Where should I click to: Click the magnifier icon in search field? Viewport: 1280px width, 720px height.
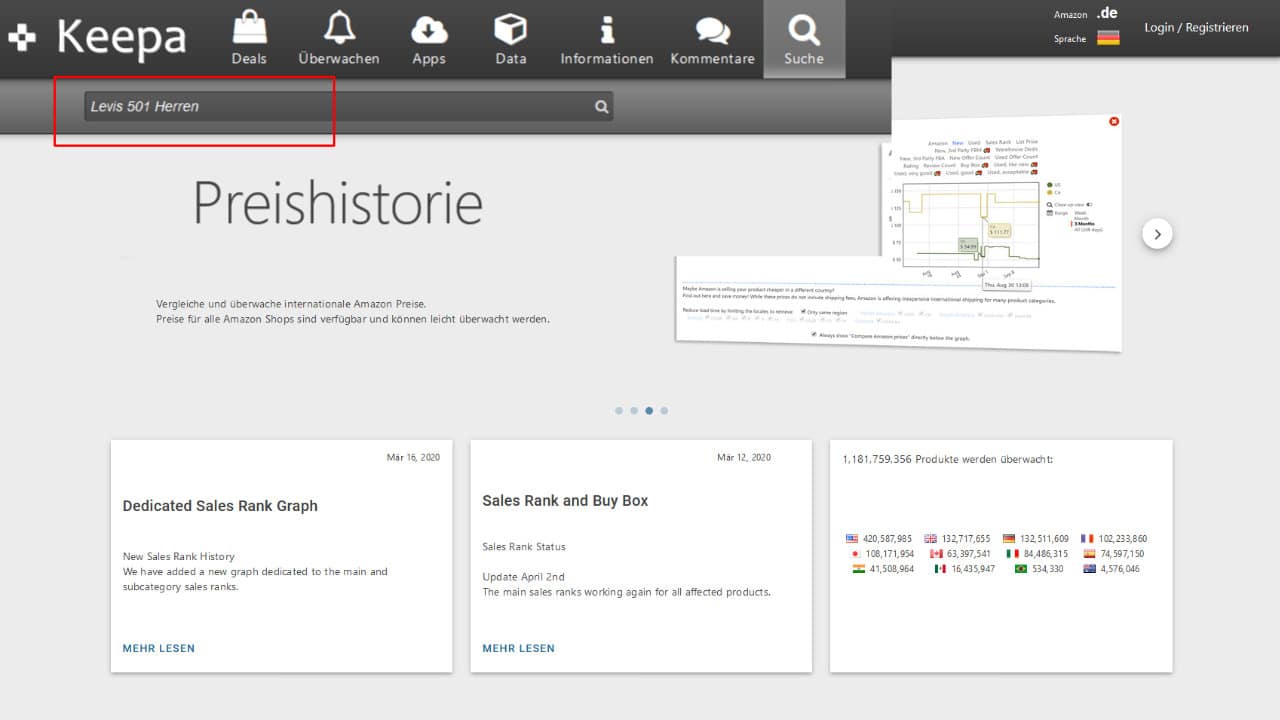tap(601, 107)
